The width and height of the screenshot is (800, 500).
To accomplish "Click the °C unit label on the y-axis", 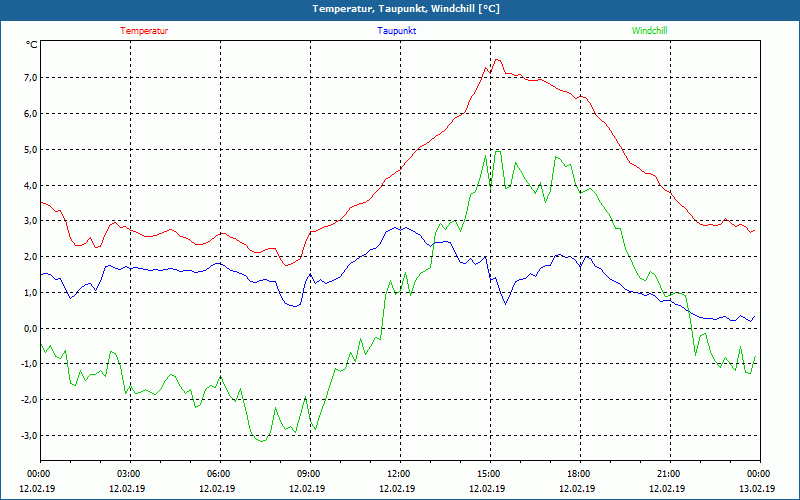I will click(32, 45).
